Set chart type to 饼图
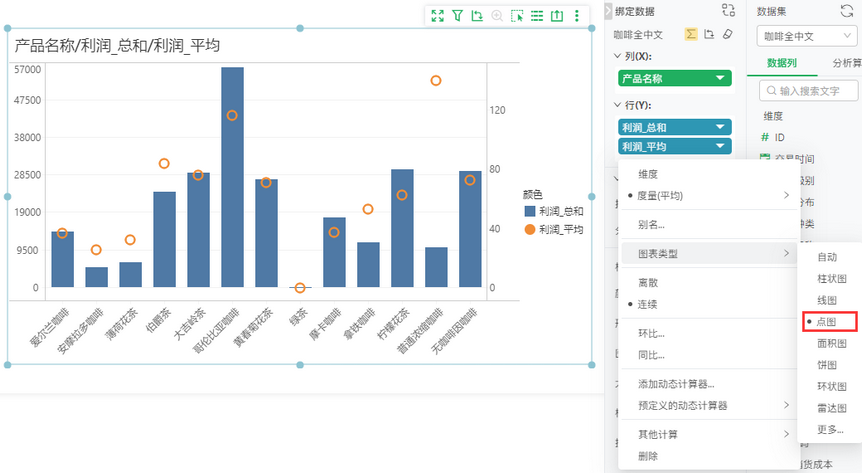Screen dimensions: 862x473 (x=827, y=365)
